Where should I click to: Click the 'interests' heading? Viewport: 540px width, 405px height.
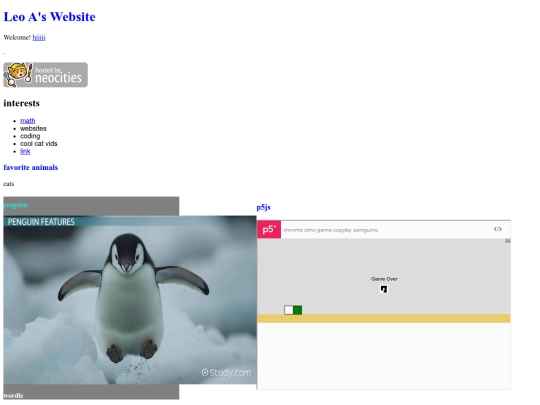[x=21, y=103]
